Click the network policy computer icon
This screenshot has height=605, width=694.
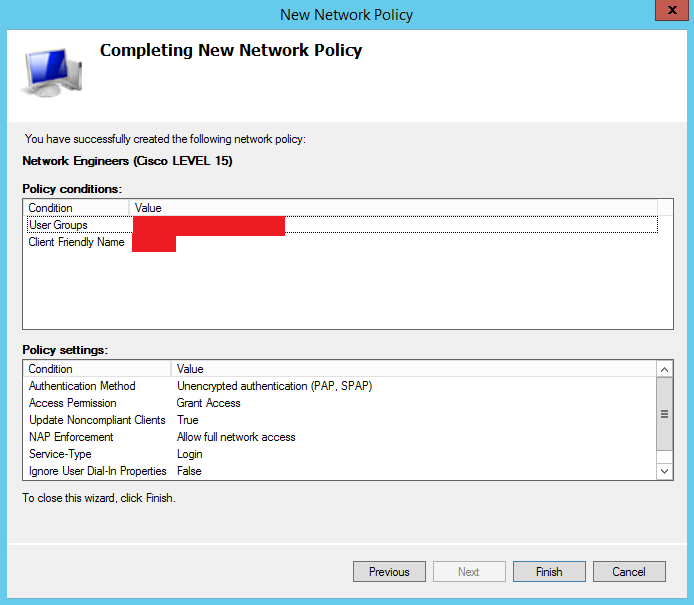pyautogui.click(x=52, y=73)
